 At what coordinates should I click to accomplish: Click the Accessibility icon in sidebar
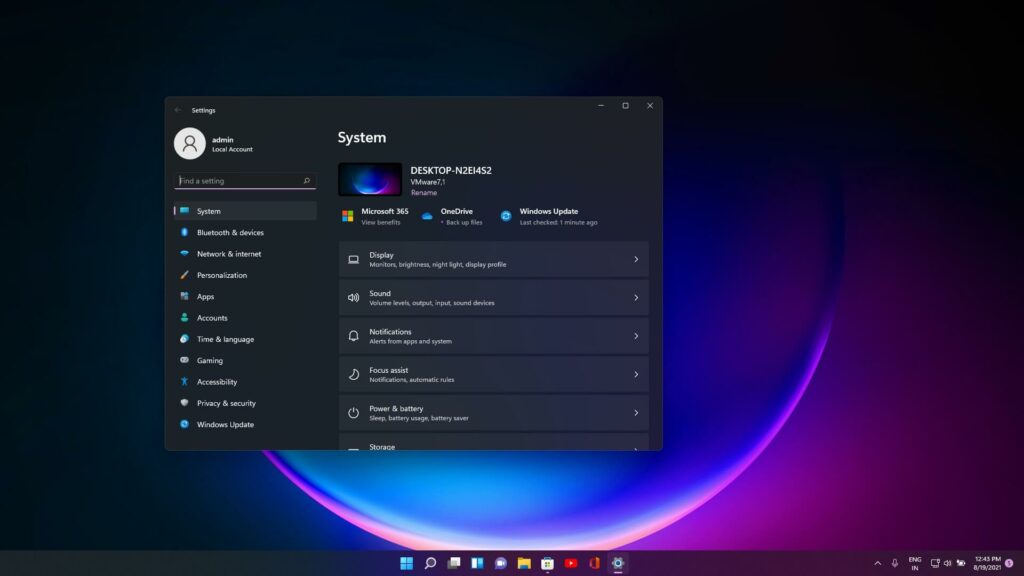click(x=185, y=382)
